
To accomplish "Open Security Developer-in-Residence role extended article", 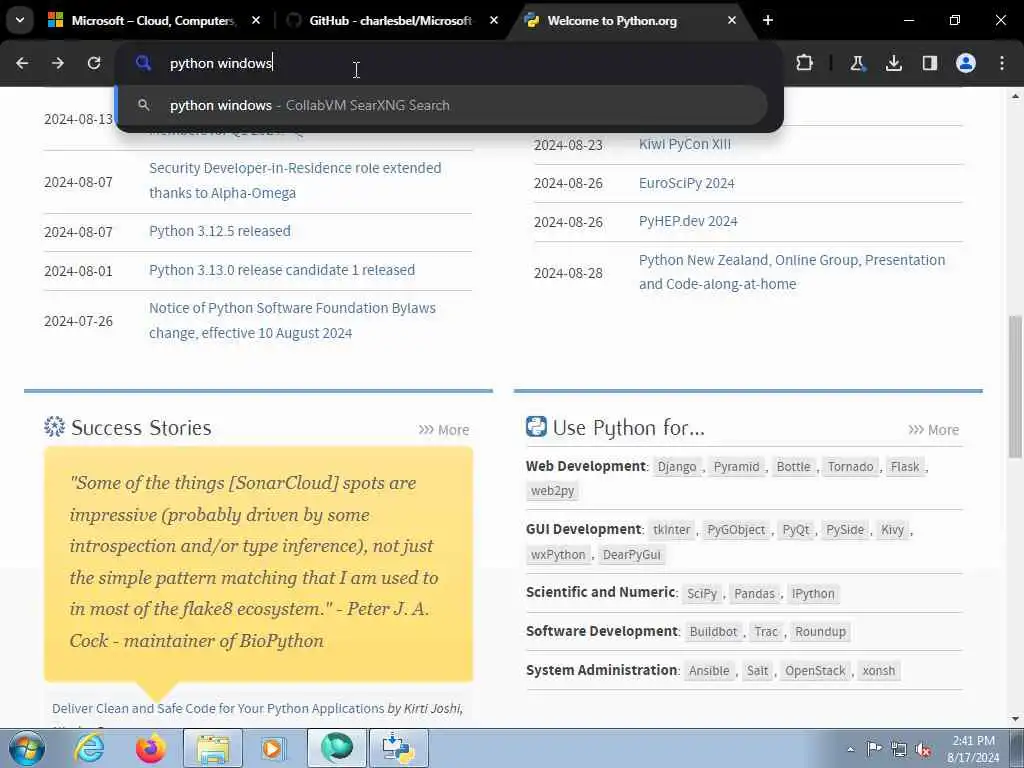I will (295, 180).
